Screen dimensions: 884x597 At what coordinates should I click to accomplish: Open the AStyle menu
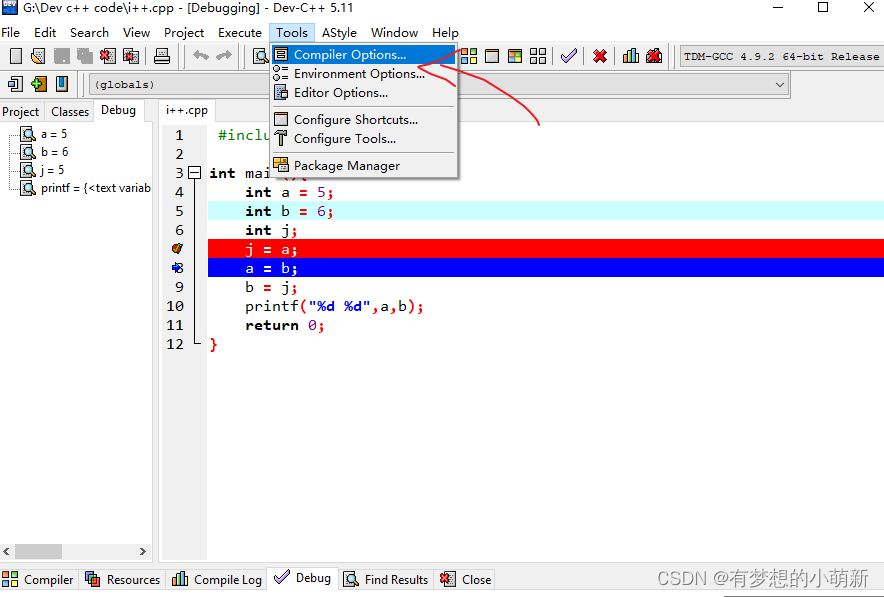(339, 33)
